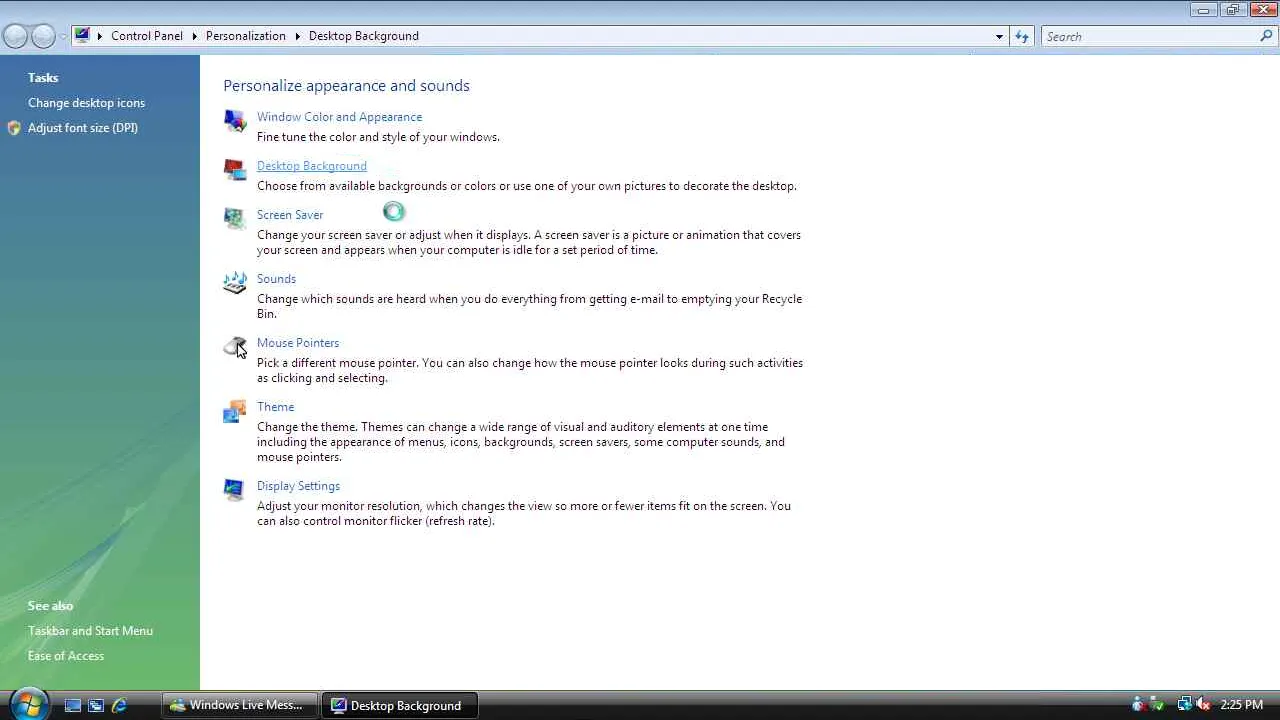
Task: Click Show Desktop in Quick Launch
Action: pos(73,705)
